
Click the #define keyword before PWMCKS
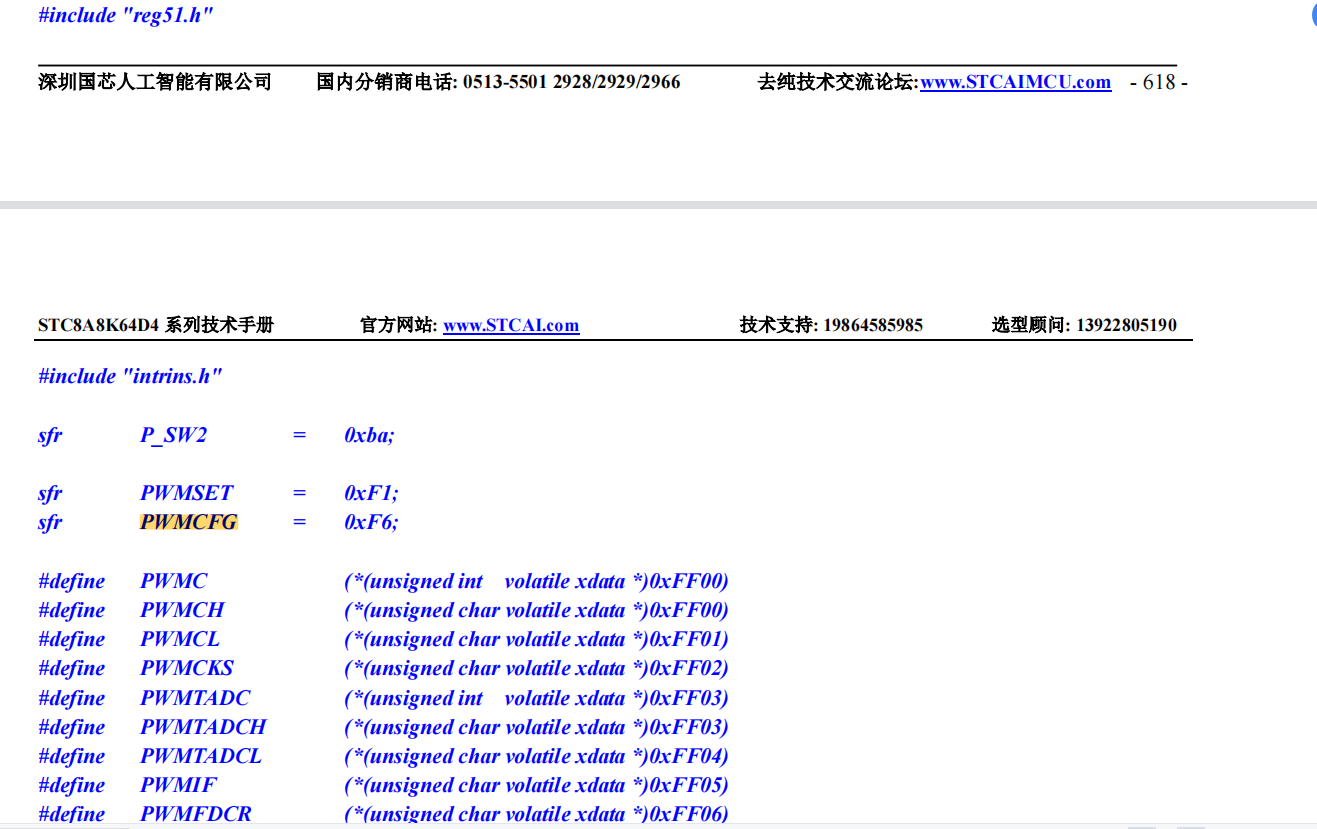point(71,668)
